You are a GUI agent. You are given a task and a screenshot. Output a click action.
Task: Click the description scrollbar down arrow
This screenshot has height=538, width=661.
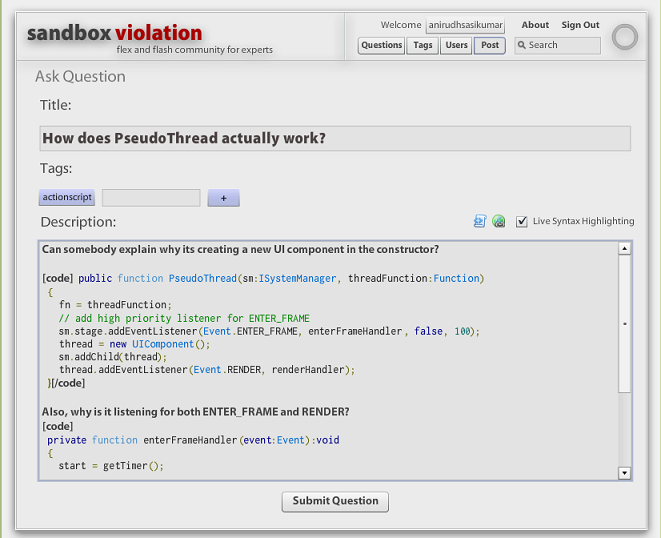coord(624,473)
